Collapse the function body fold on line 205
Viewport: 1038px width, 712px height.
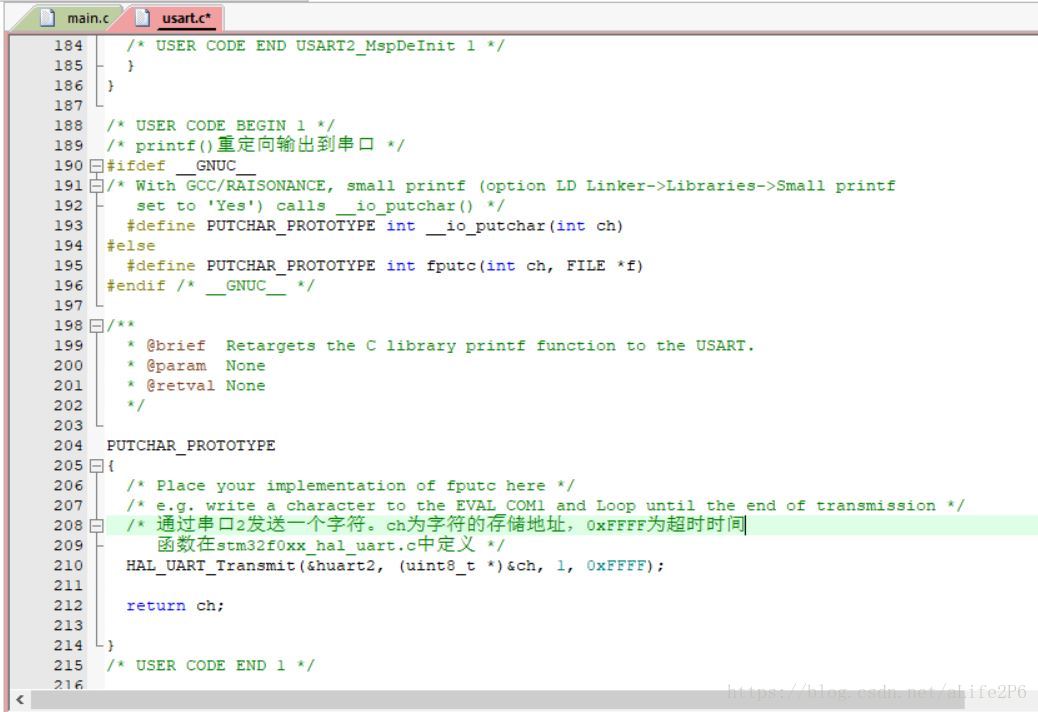(97, 465)
